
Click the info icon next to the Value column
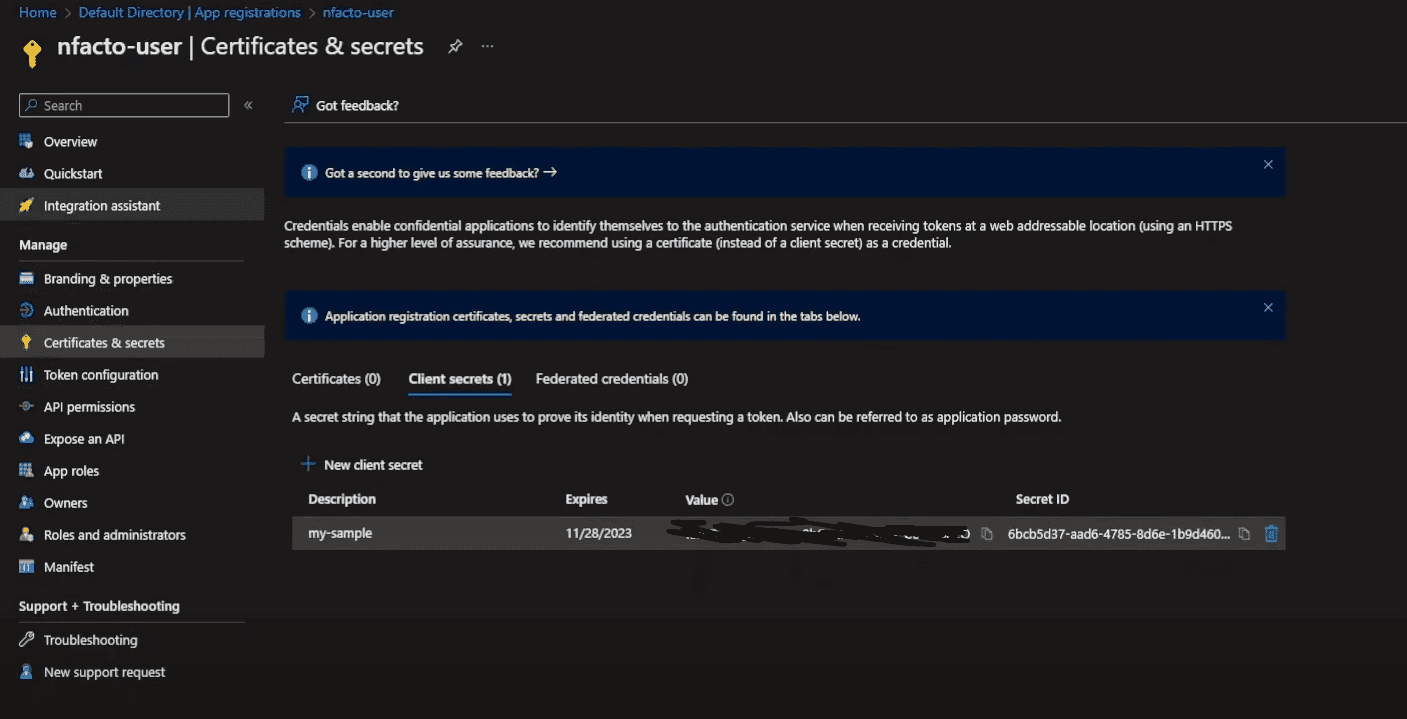[727, 499]
